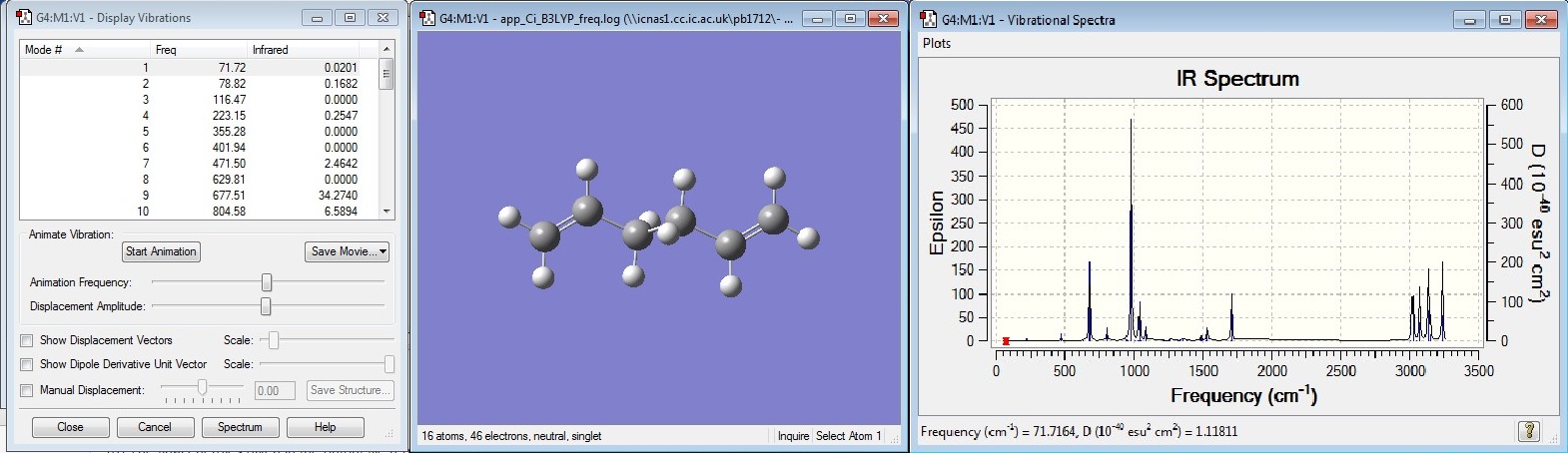
Task: Click Select Atom 1 in molecule status bar
Action: pos(848,436)
